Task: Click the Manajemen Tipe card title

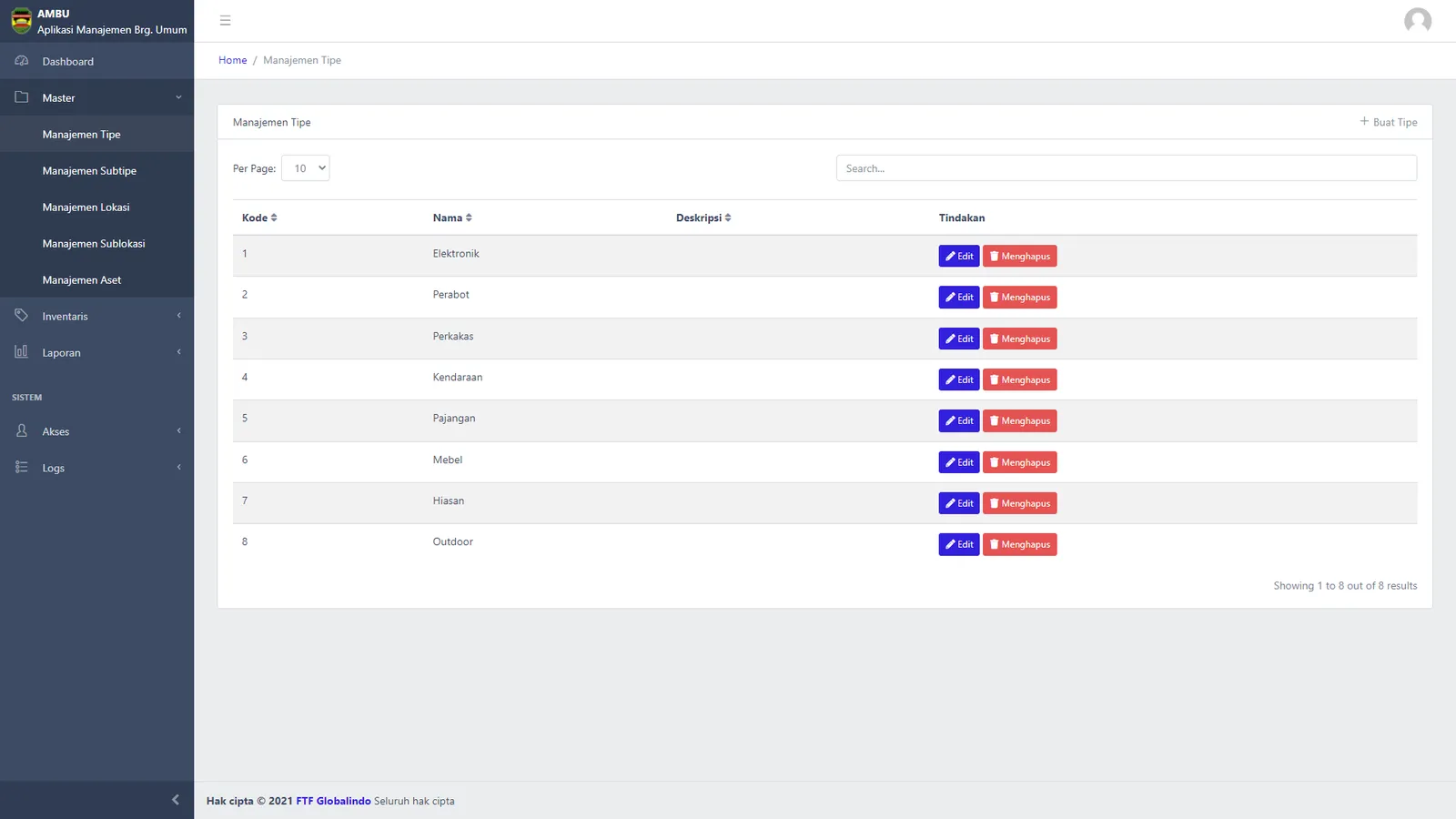Action: 272,122
